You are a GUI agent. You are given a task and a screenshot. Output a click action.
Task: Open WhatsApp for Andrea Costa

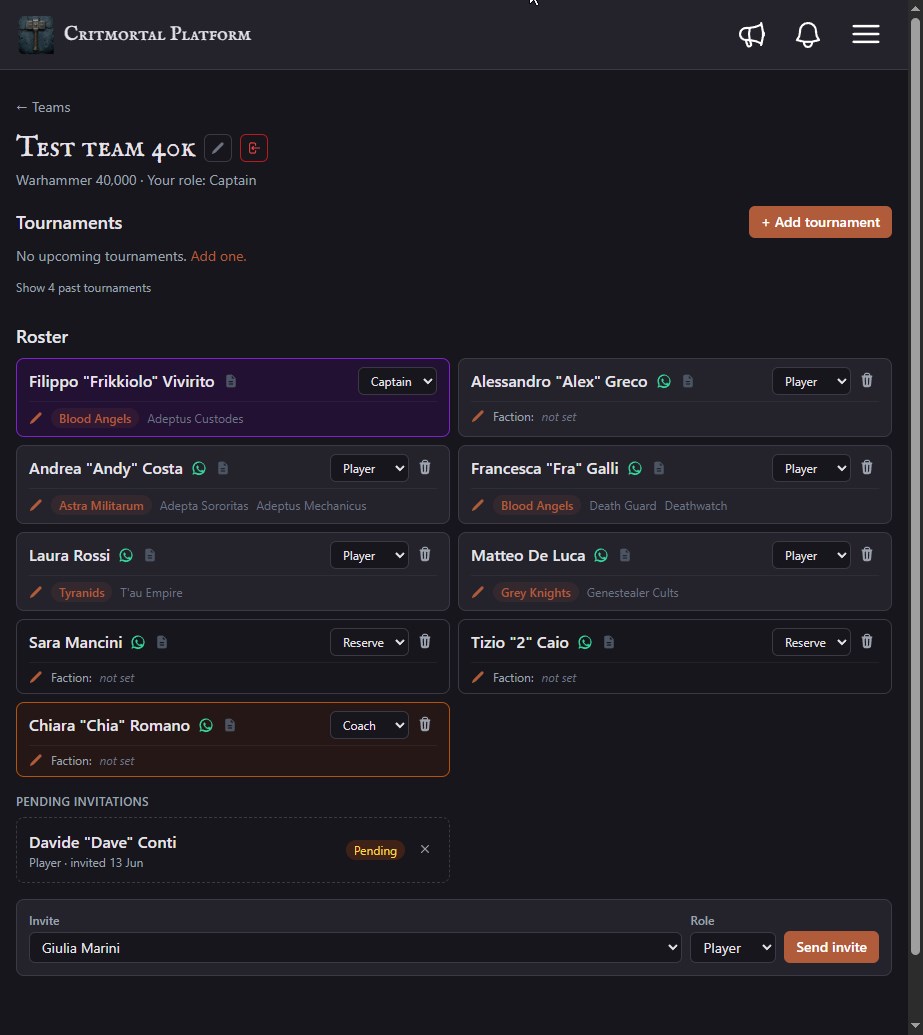point(199,468)
